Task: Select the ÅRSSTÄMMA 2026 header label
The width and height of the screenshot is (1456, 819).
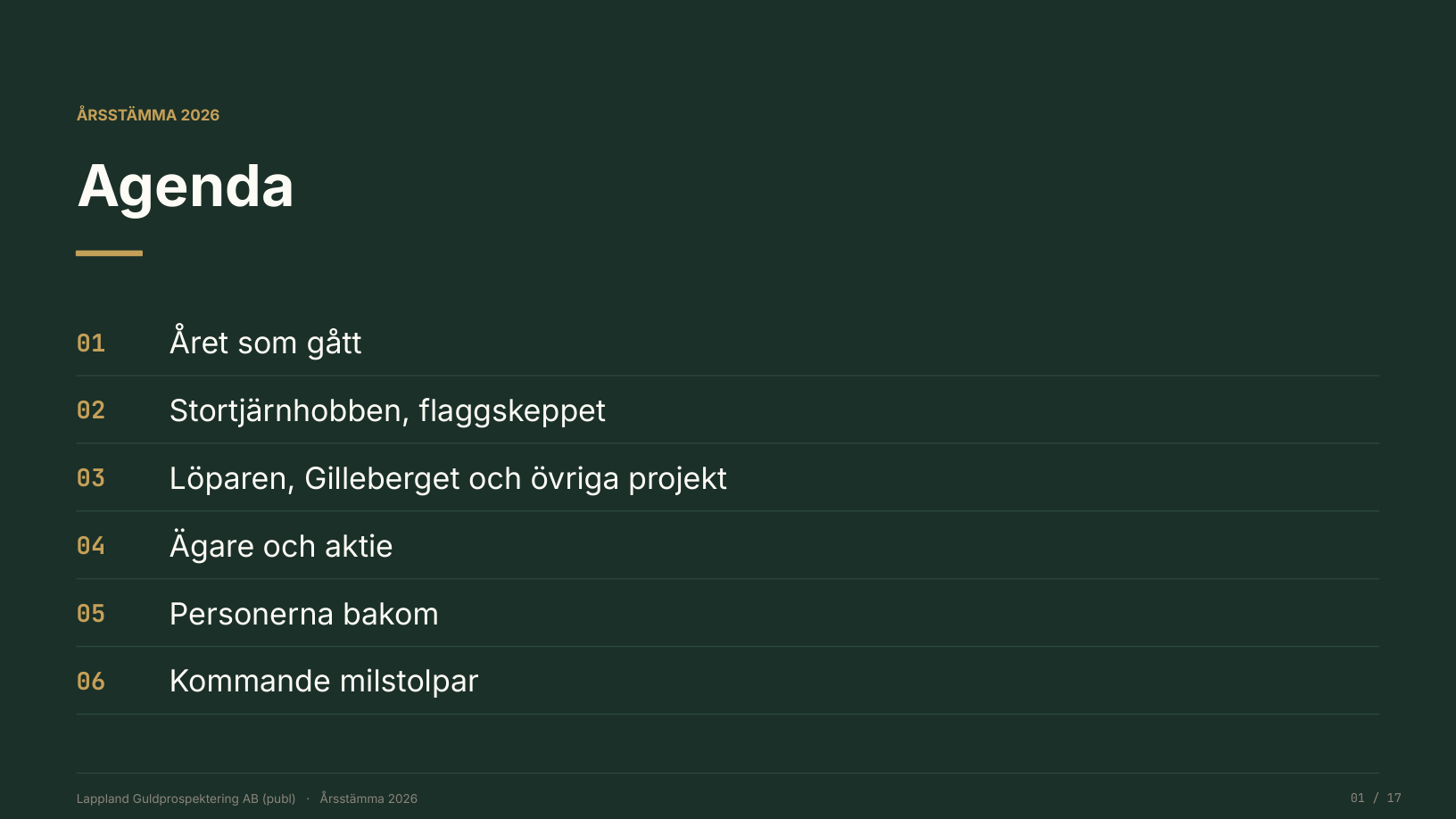Action: [x=148, y=115]
